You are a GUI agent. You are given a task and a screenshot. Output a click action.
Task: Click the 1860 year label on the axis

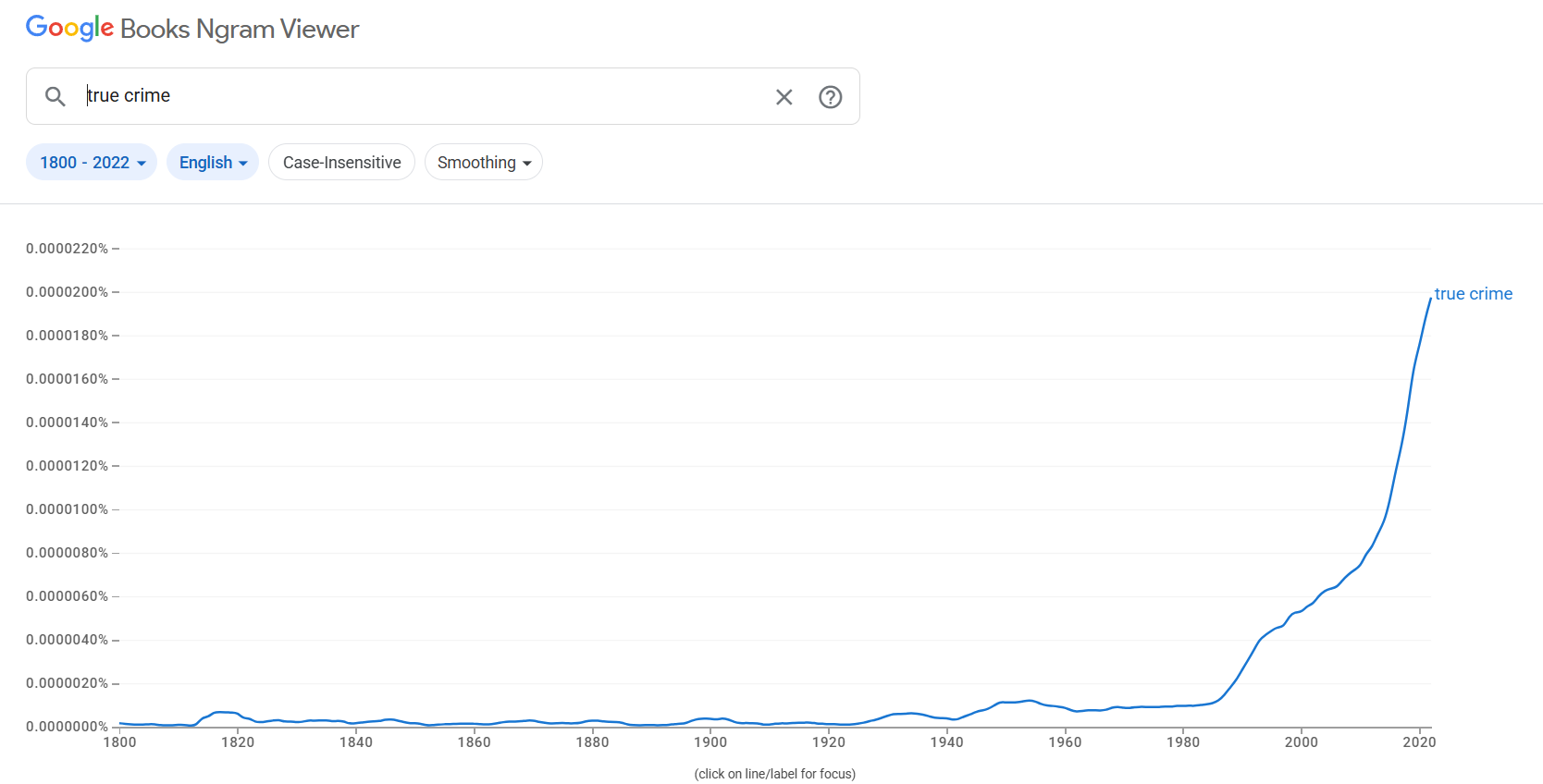click(474, 741)
